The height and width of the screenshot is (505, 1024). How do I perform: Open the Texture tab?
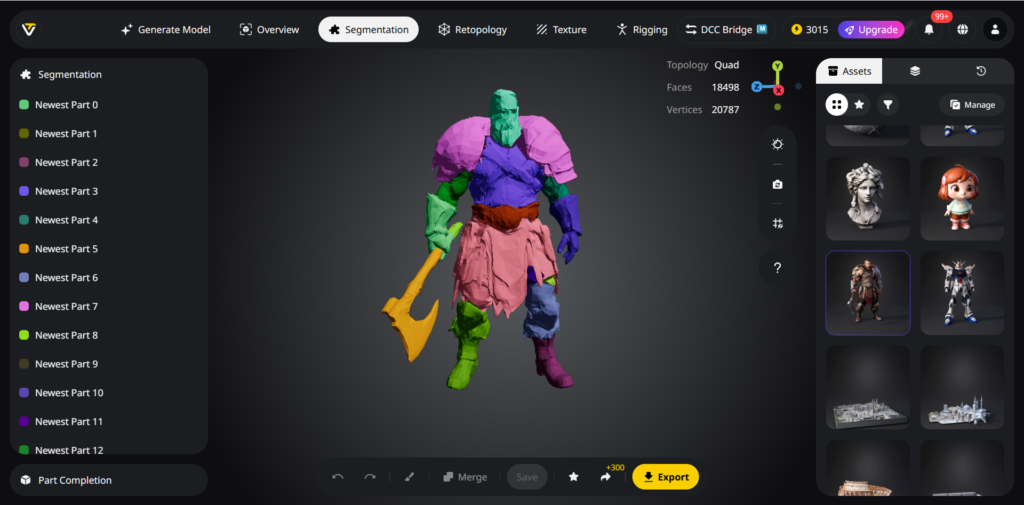(561, 30)
